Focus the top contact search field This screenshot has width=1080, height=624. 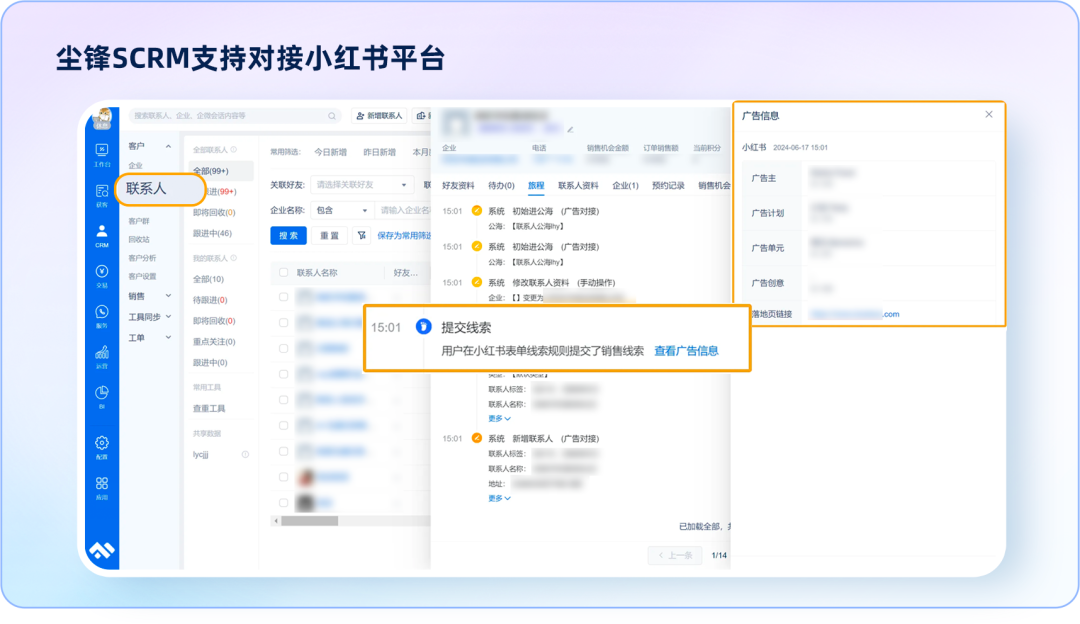coord(235,116)
